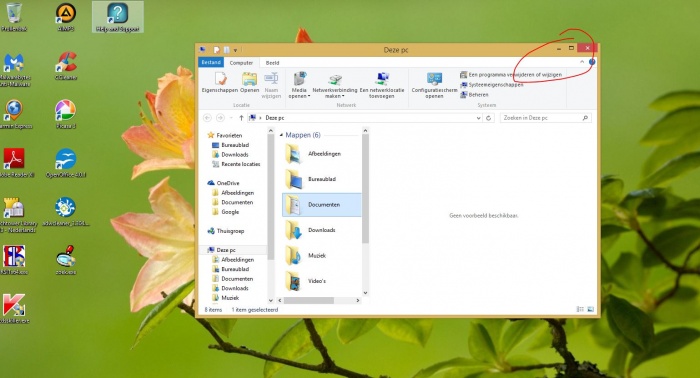Open Eigenschappen in the ribbon

pos(220,83)
